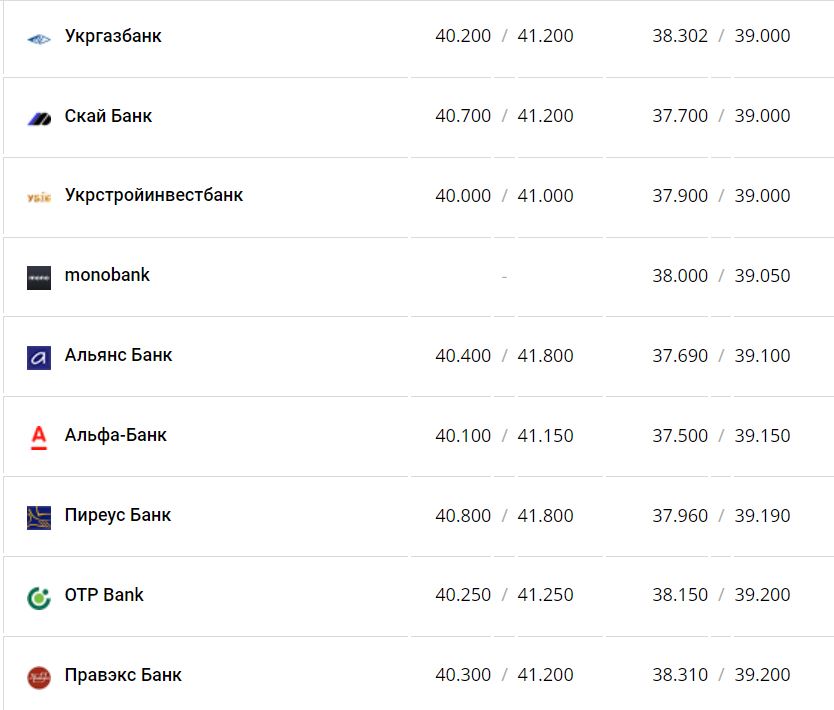Click the 40.800 / 41.800 Пиреус Банк rate

coord(504,516)
